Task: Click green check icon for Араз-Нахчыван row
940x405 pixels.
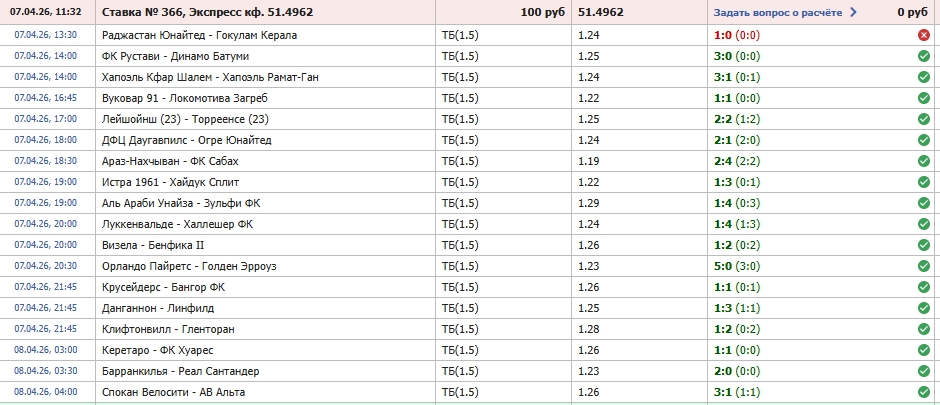Action: (924, 161)
